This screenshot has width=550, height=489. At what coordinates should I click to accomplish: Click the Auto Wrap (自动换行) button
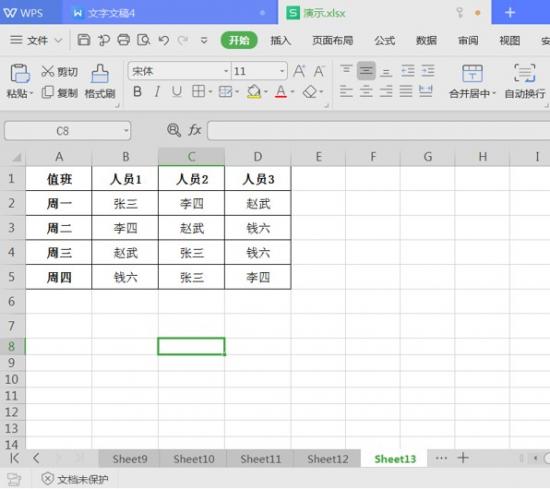pyautogui.click(x=525, y=81)
